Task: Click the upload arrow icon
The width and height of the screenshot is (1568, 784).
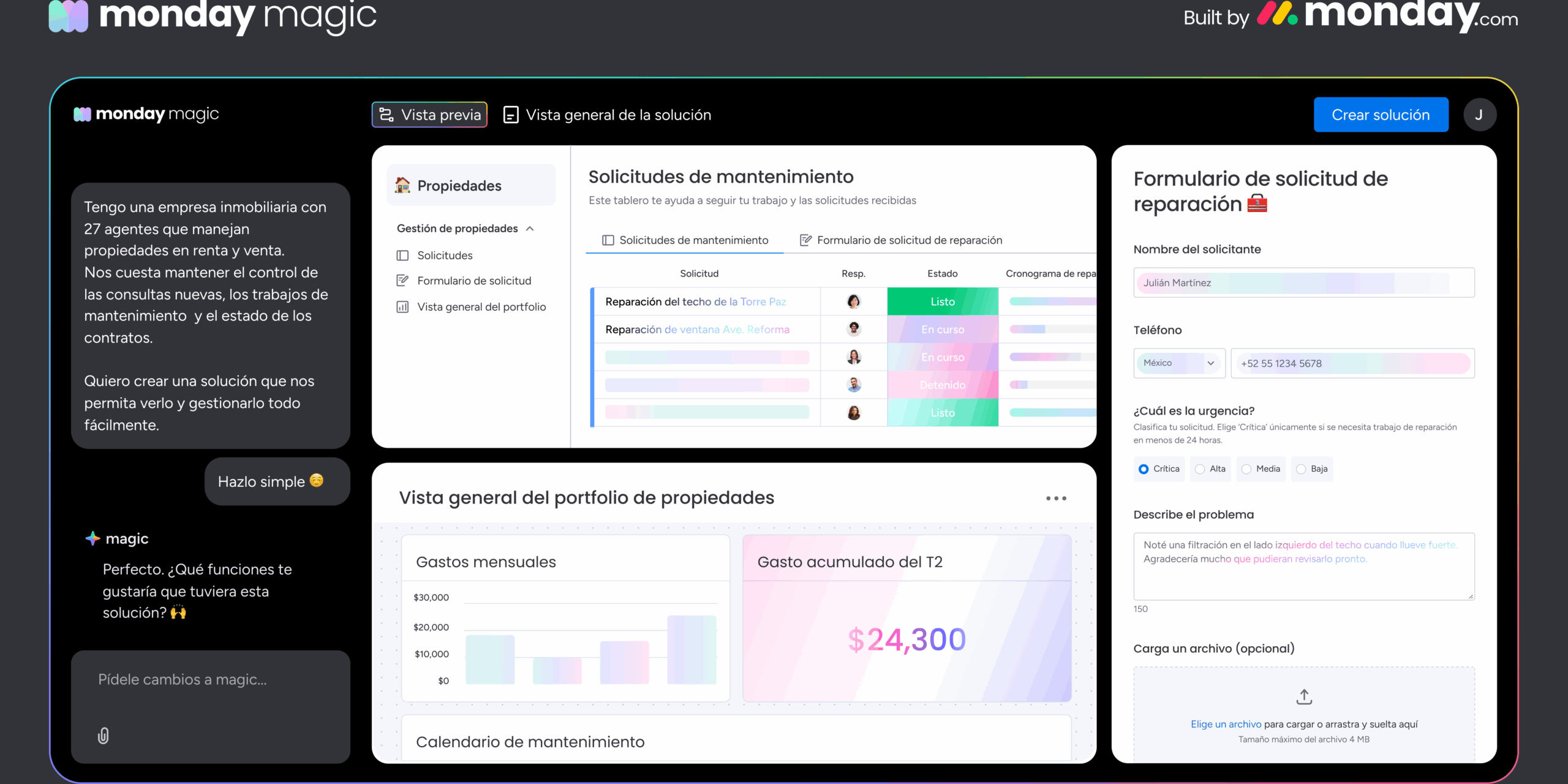Action: (x=1304, y=696)
